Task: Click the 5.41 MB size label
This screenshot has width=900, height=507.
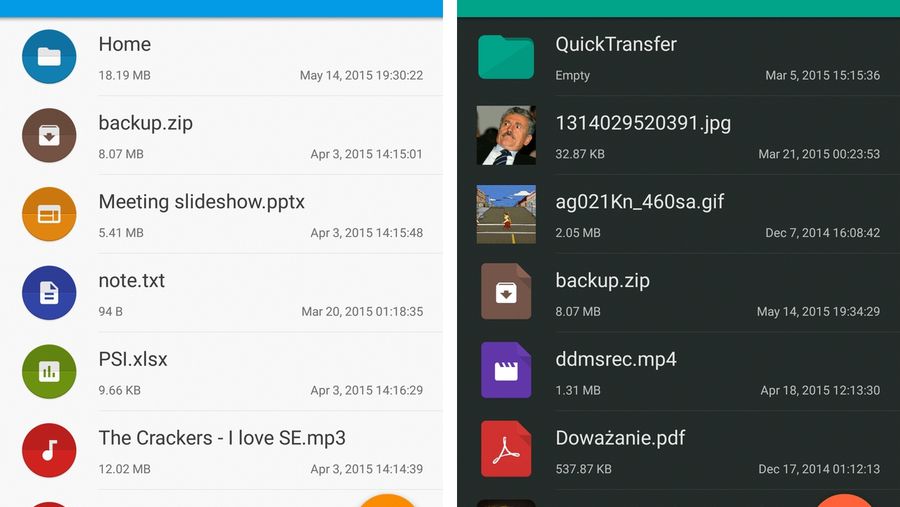Action: click(121, 233)
